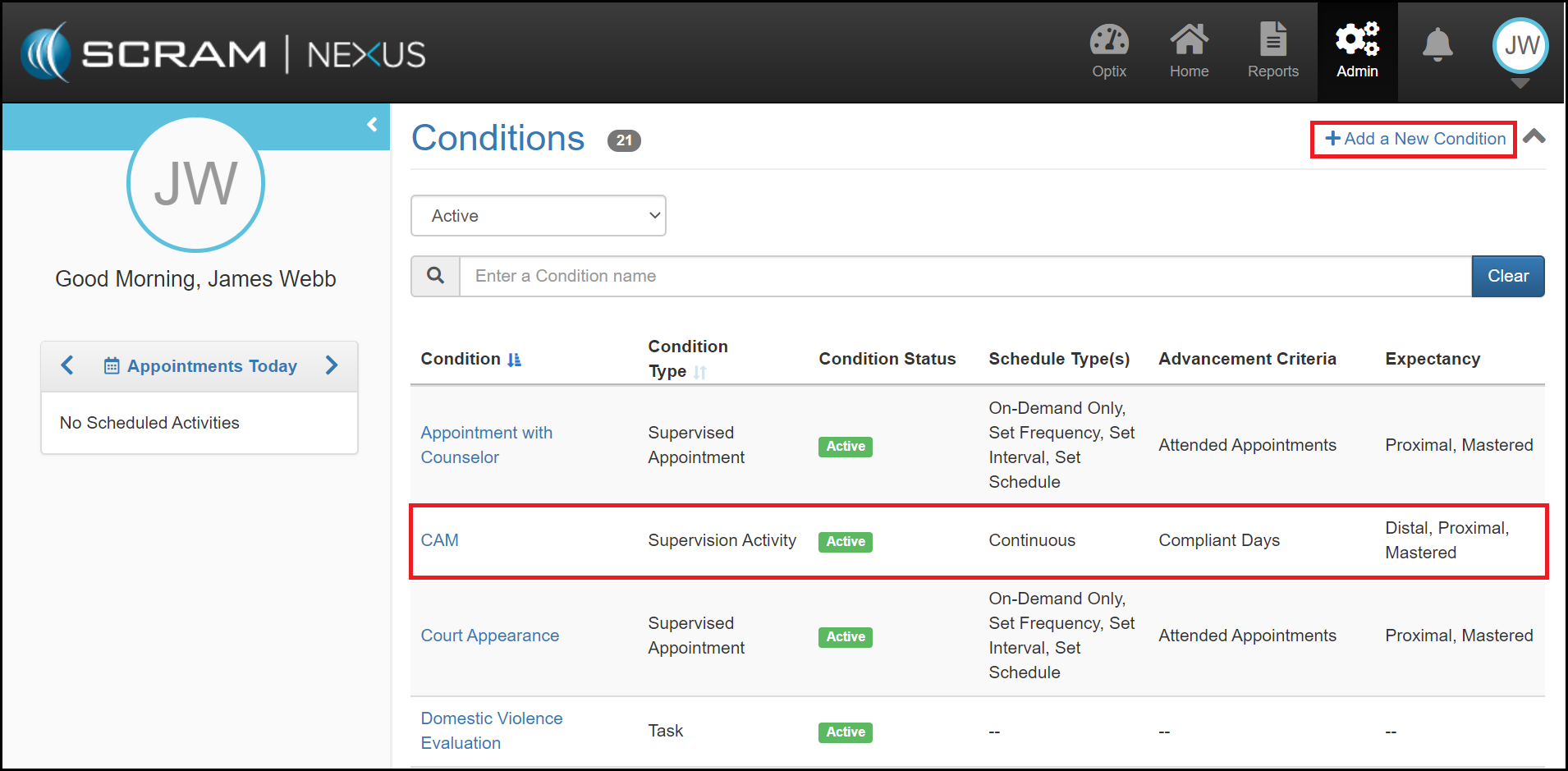Collapse the left sidebar panel arrow
This screenshot has width=1568, height=771.
tap(372, 125)
